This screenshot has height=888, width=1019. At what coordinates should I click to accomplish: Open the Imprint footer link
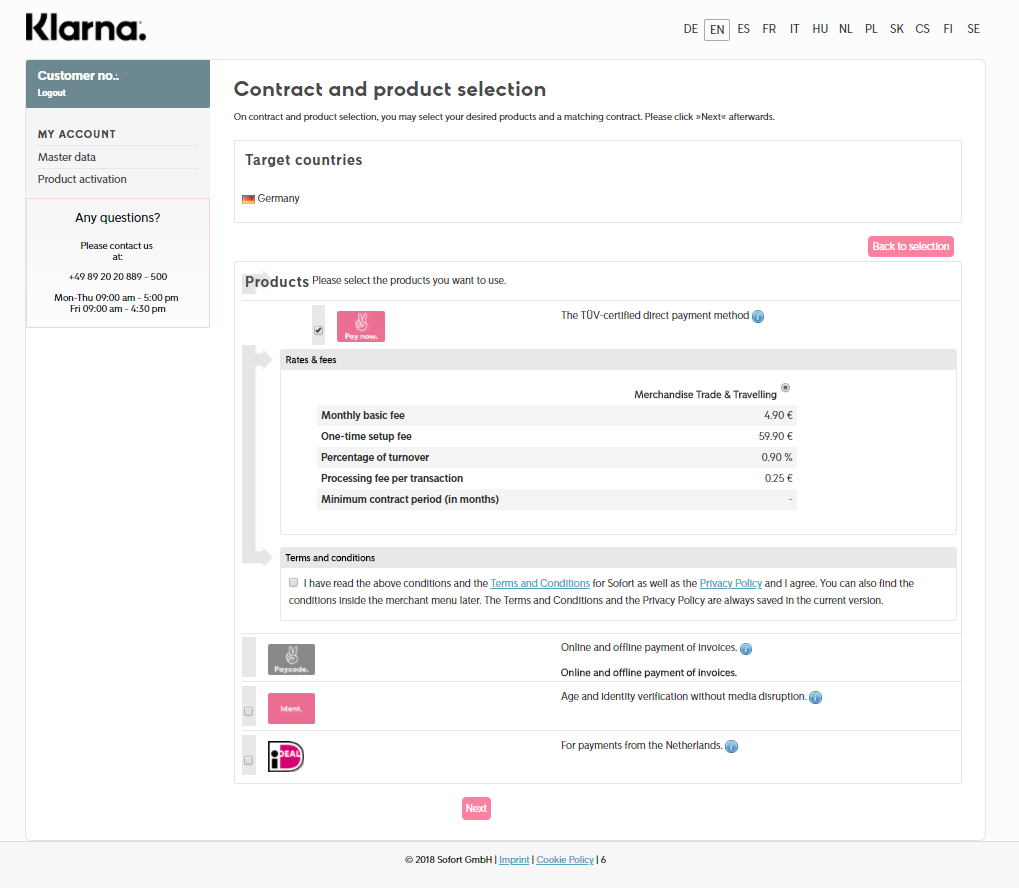tap(514, 859)
